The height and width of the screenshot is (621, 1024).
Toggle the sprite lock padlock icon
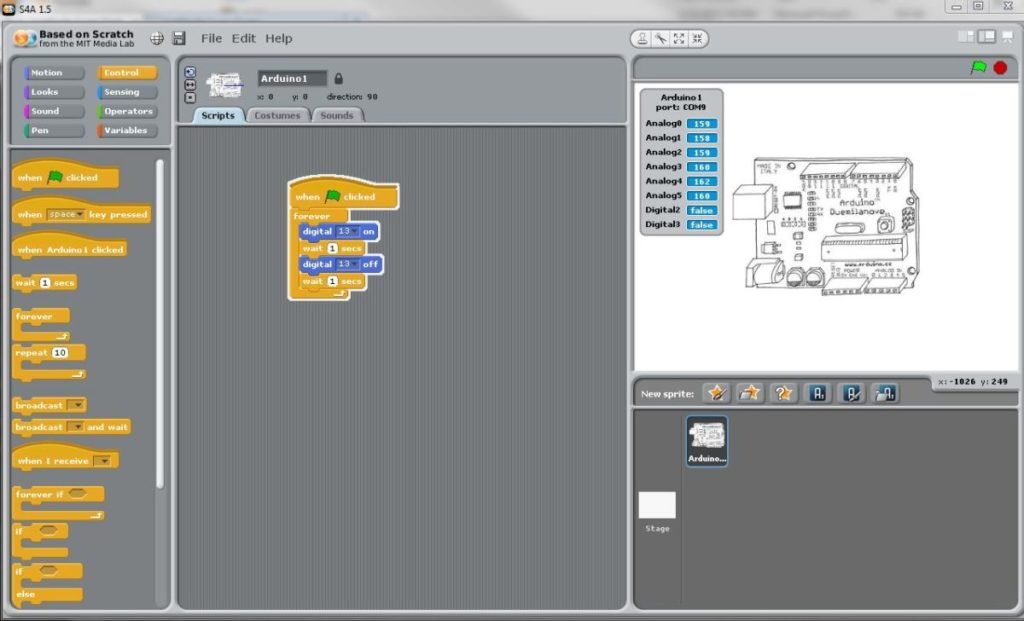[338, 78]
